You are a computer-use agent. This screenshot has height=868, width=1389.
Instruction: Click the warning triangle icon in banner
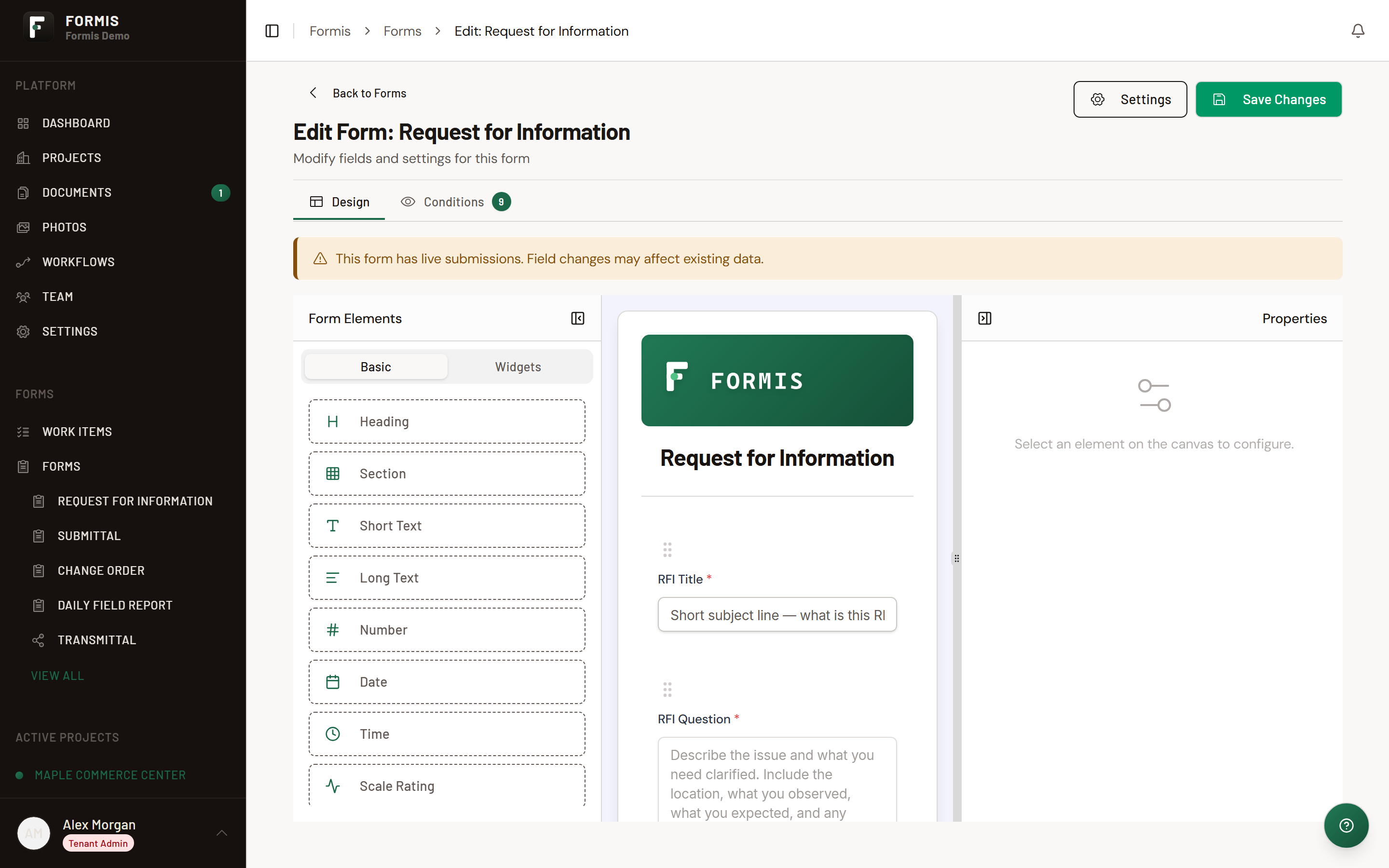tap(320, 259)
